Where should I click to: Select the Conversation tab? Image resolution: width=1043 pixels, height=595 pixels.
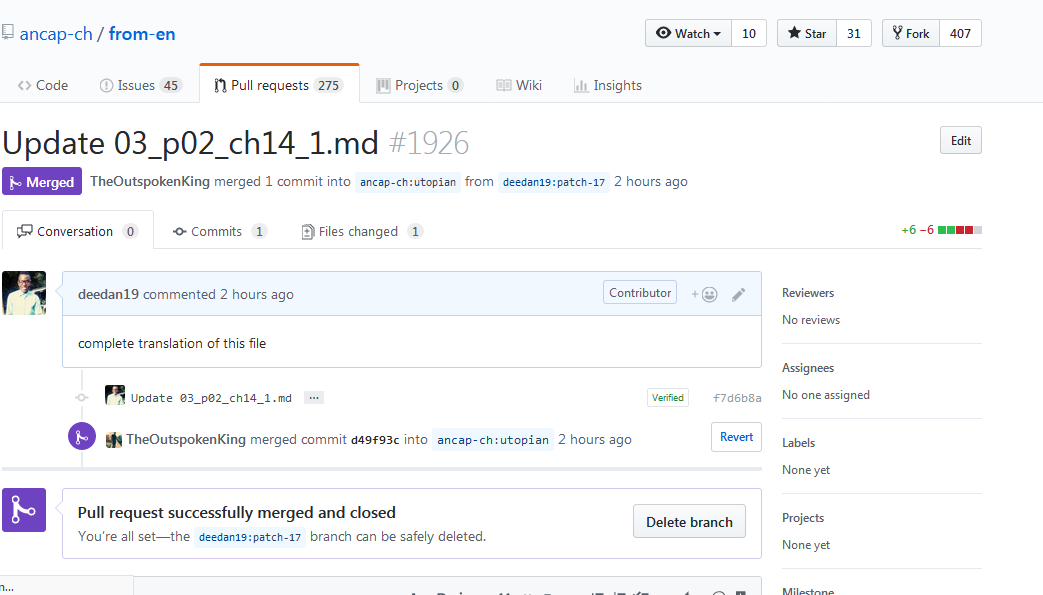(78, 231)
